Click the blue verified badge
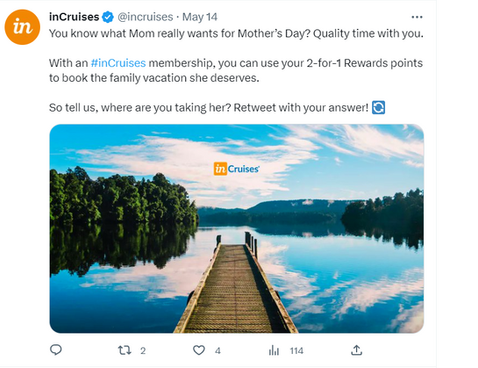Image resolution: width=478 pixels, height=368 pixels. (108, 17)
